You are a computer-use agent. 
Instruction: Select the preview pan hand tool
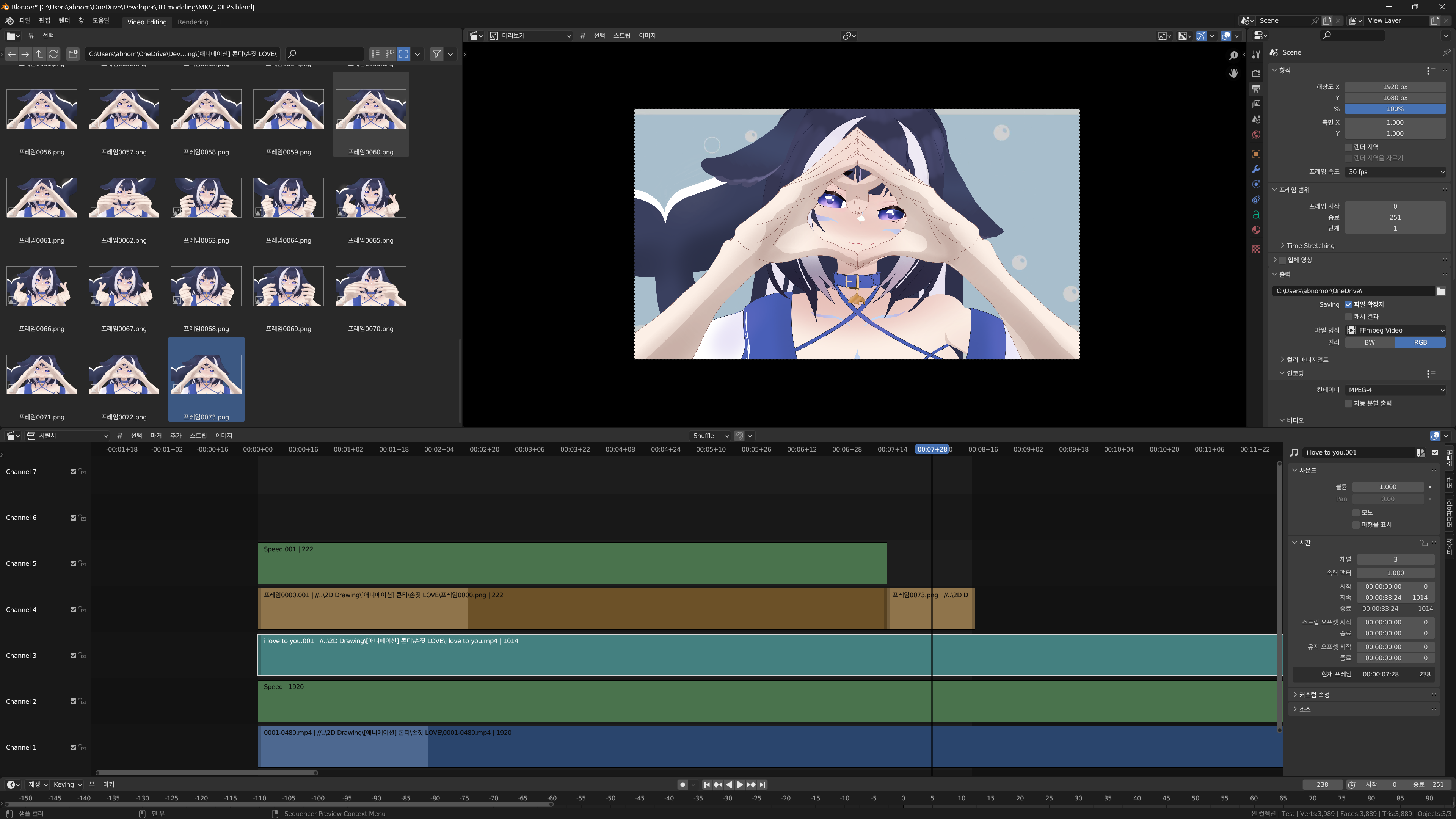coord(1233,73)
